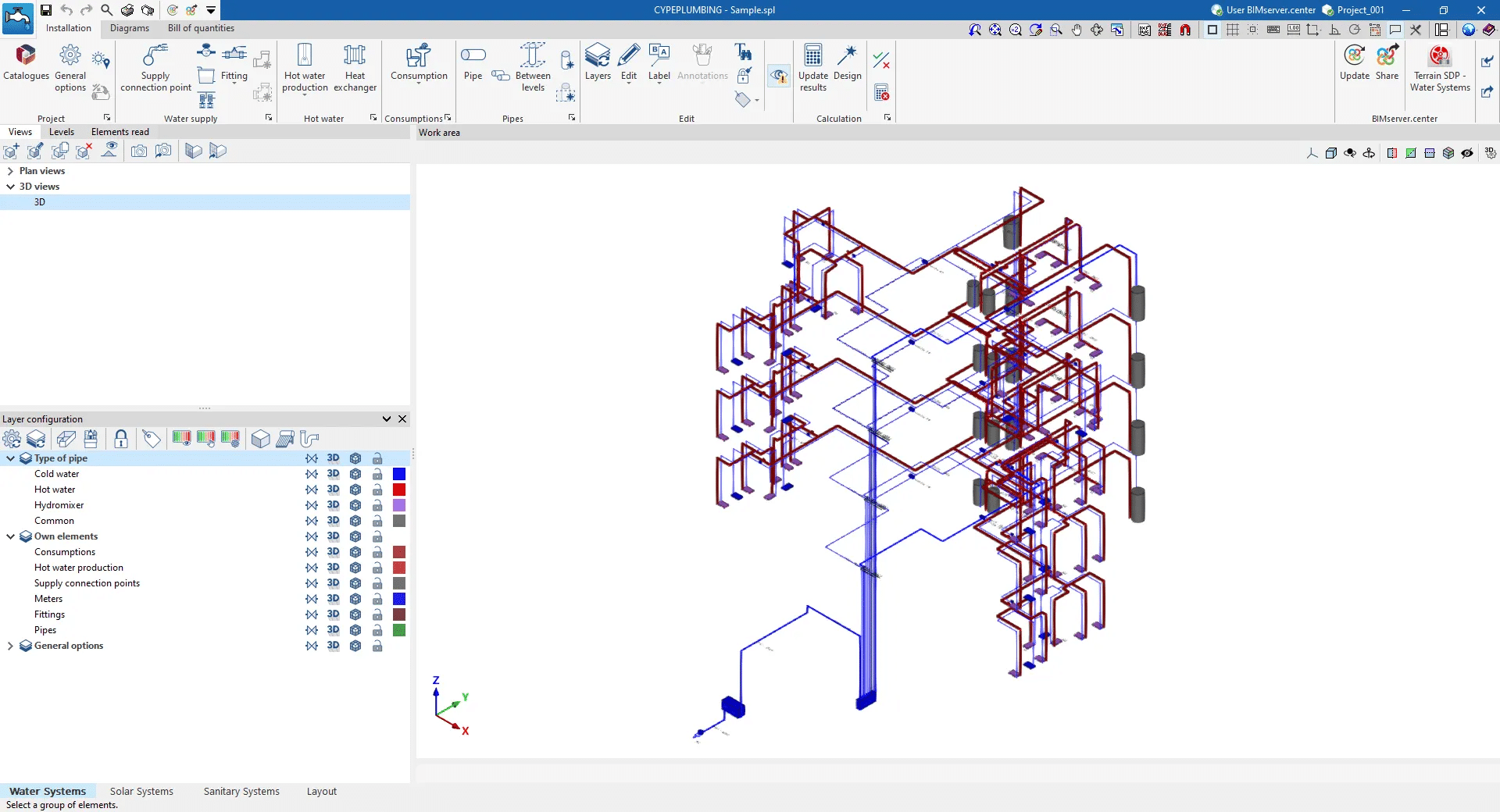The image size is (1500, 812).
Task: Expand the General options layer group
Action: pos(10,646)
